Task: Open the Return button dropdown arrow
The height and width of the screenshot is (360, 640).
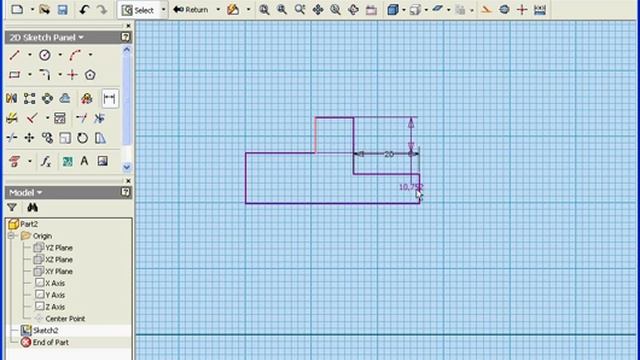Action: [218, 10]
